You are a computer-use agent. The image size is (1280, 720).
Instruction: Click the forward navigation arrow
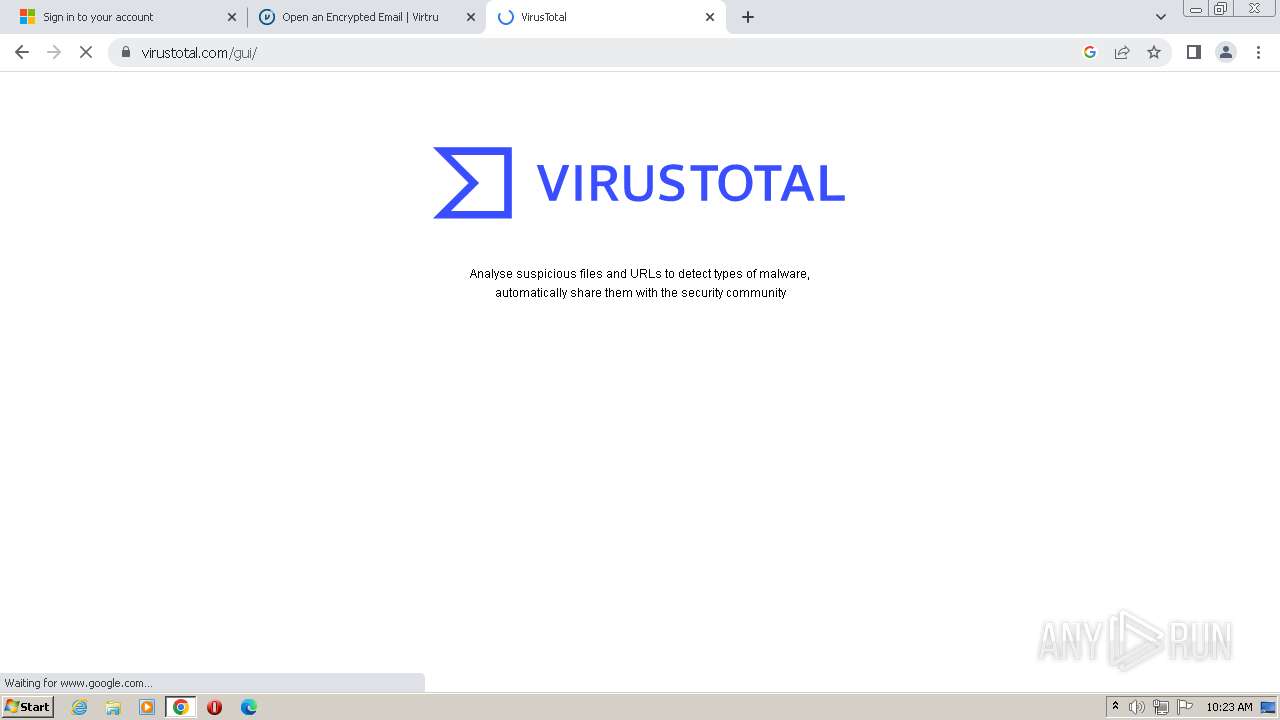tap(54, 52)
